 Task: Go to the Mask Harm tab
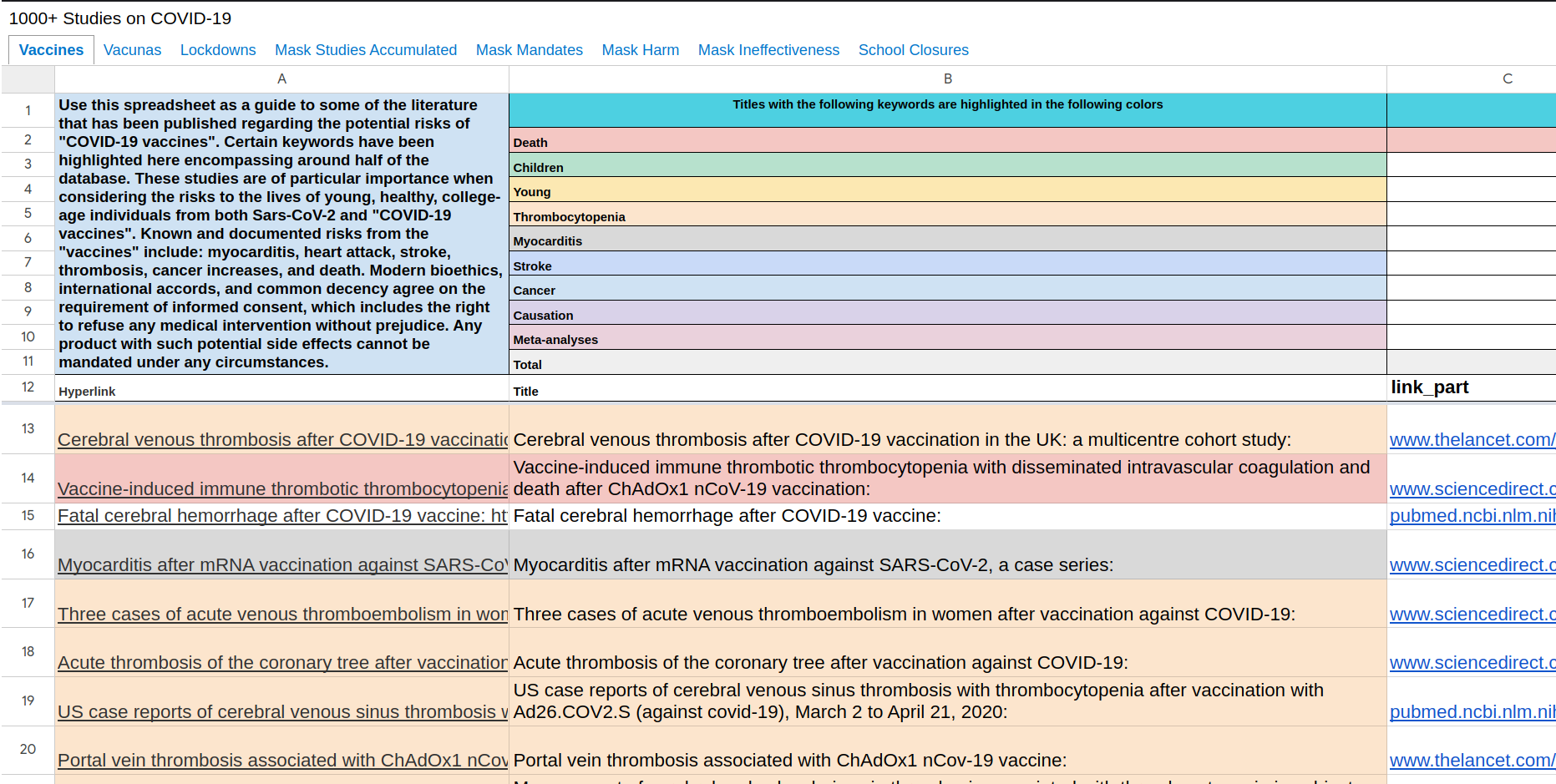click(641, 50)
